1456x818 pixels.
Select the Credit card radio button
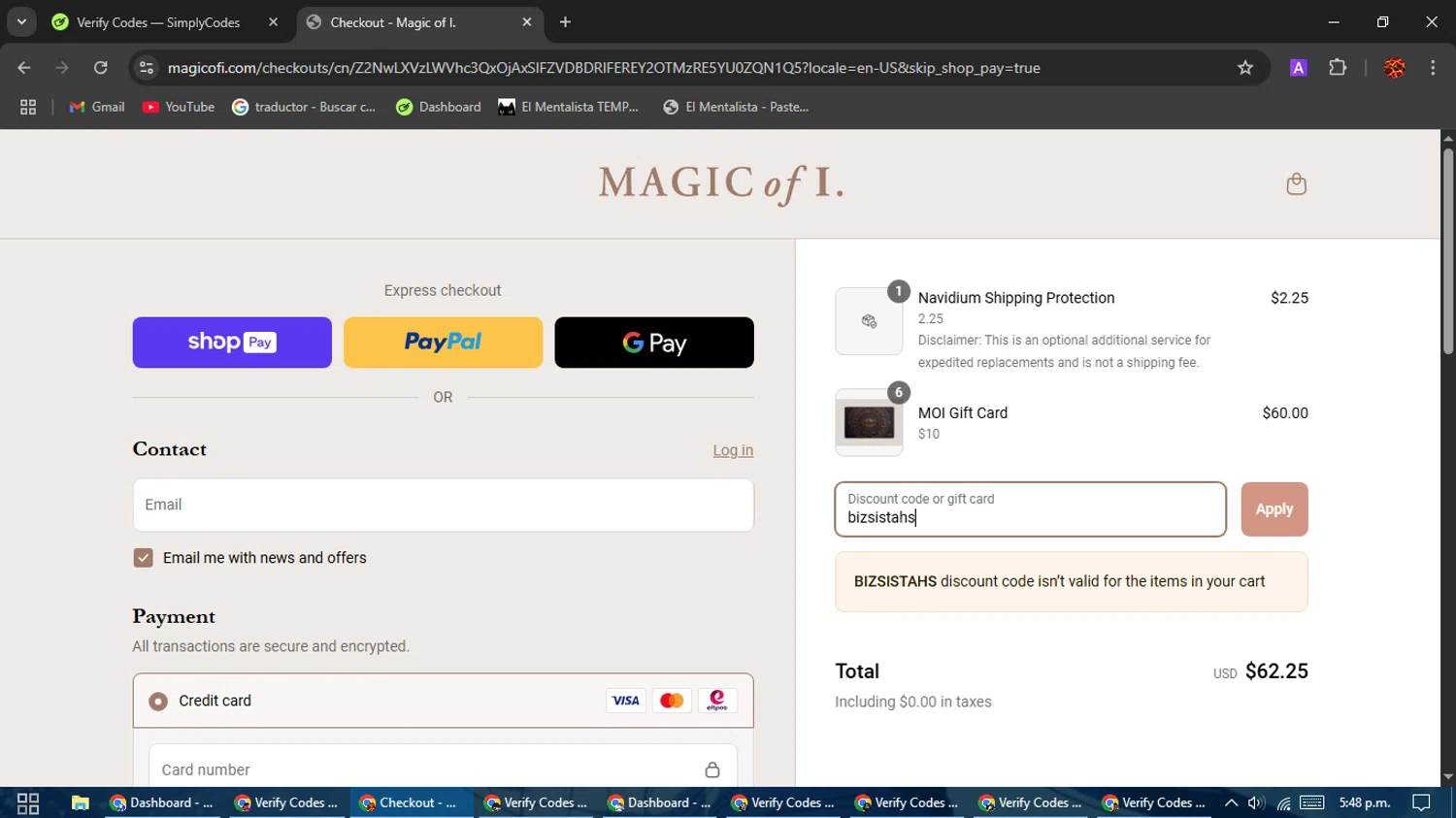[x=158, y=701]
